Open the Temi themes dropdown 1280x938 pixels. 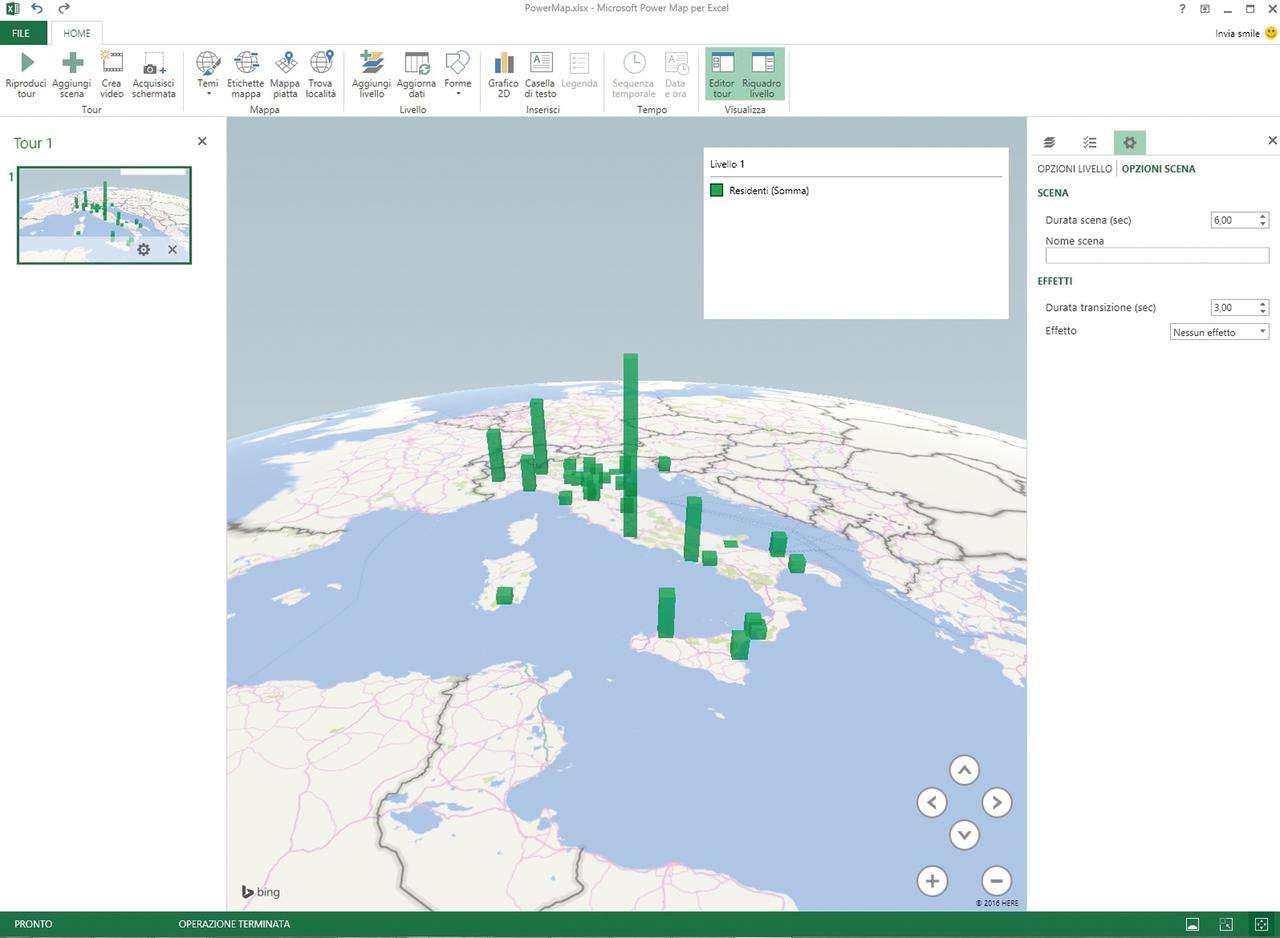[x=208, y=74]
